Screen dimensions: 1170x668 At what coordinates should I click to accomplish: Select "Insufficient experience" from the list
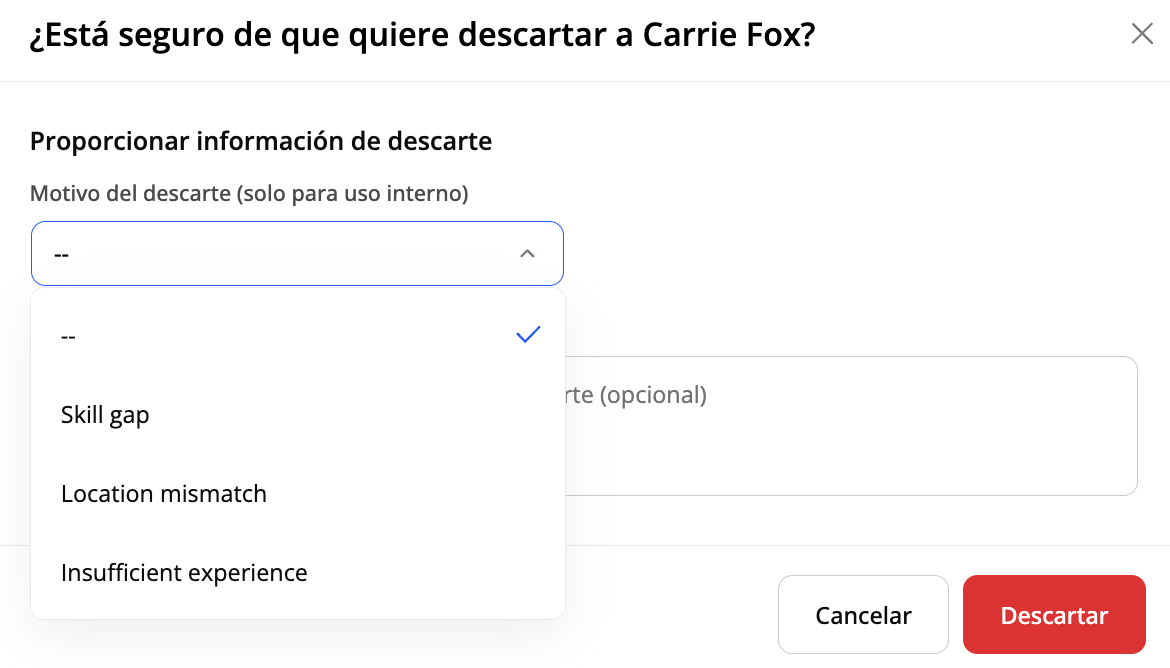tap(184, 573)
